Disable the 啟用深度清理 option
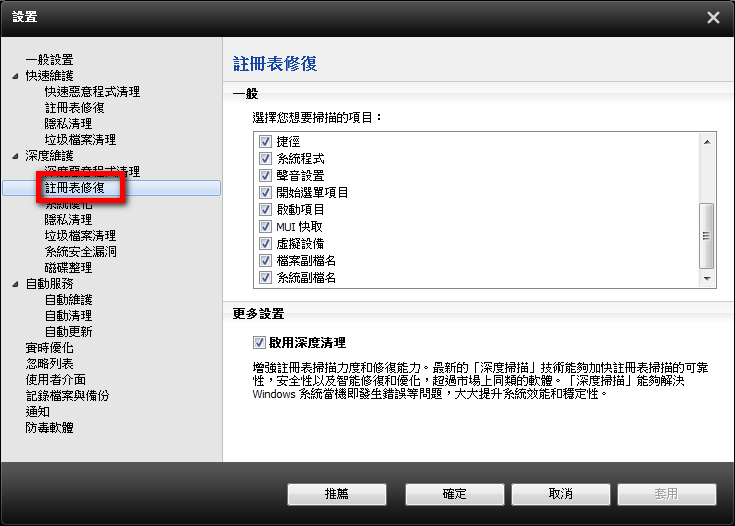The image size is (735, 526). 260,342
